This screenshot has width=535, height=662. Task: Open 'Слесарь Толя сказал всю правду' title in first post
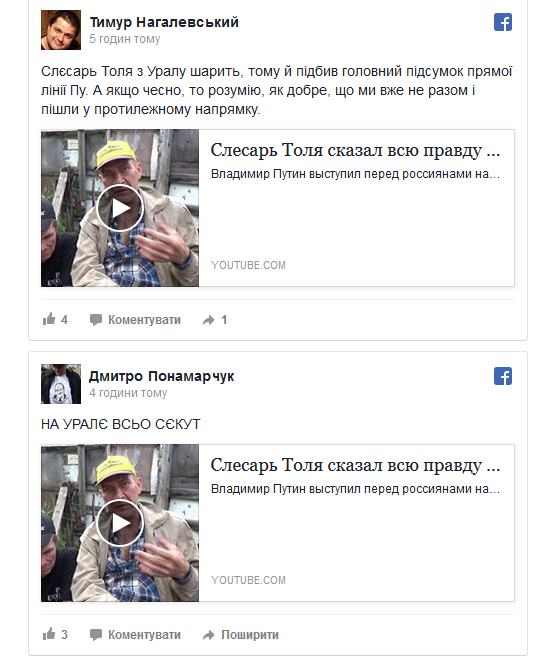355,150
